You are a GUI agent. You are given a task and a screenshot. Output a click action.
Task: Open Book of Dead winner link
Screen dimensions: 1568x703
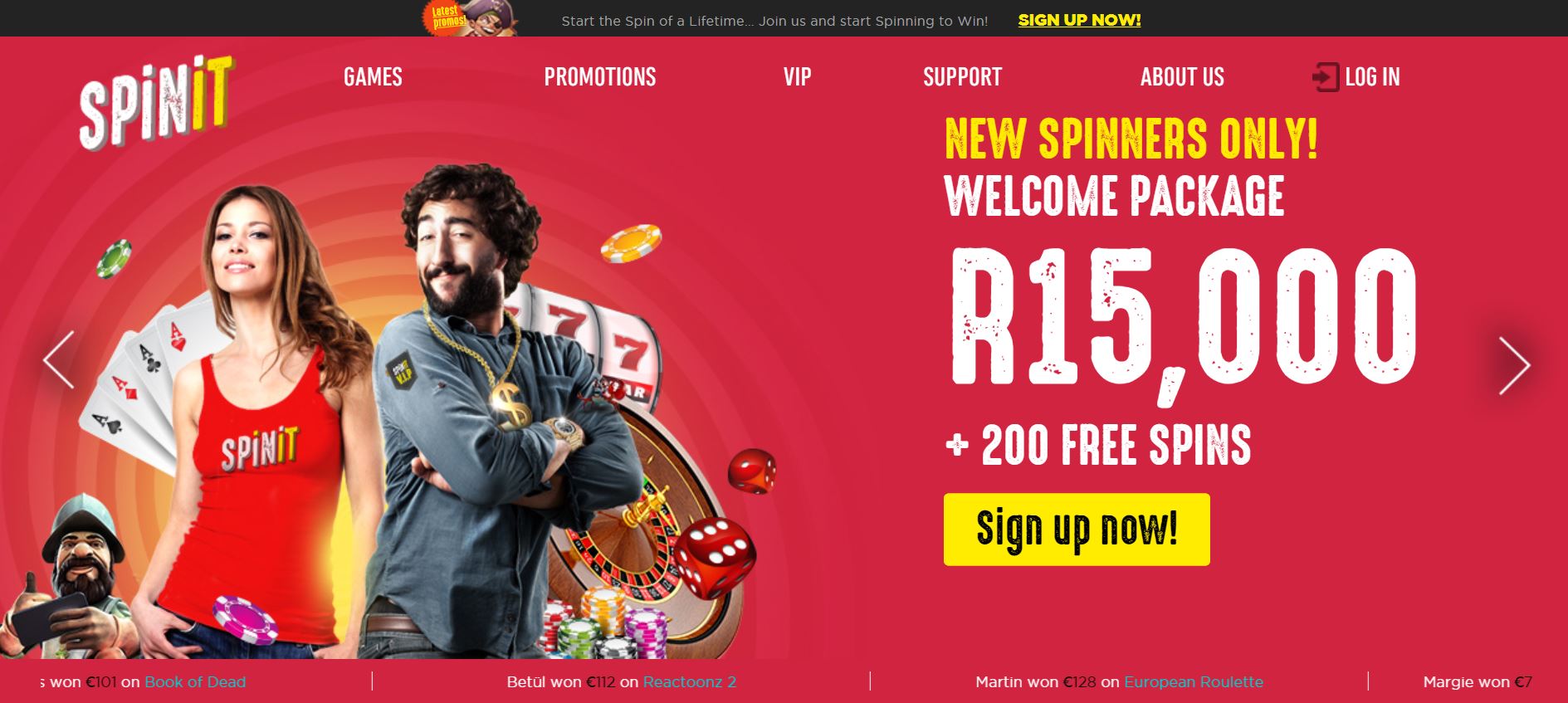pos(195,681)
